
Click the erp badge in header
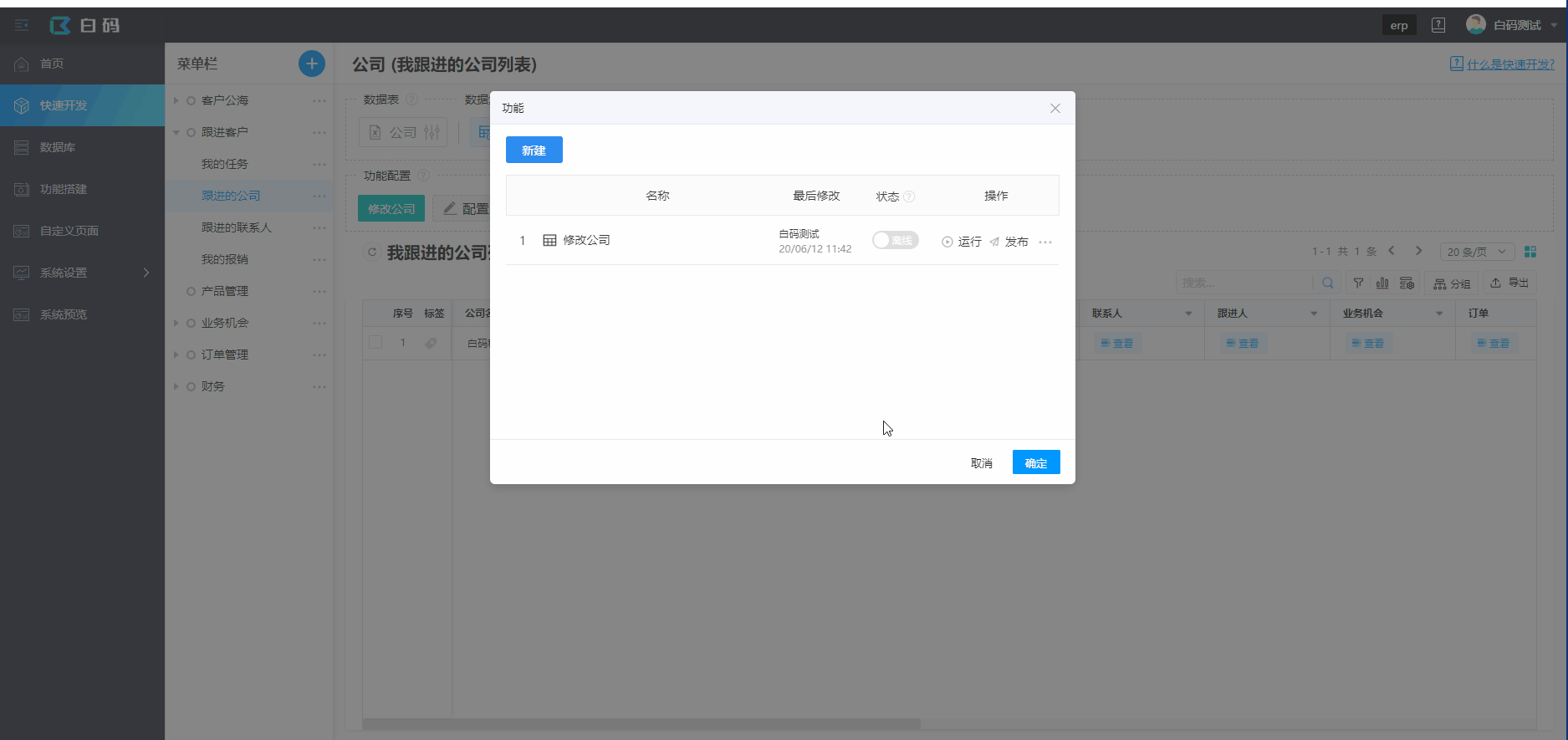pos(1399,25)
